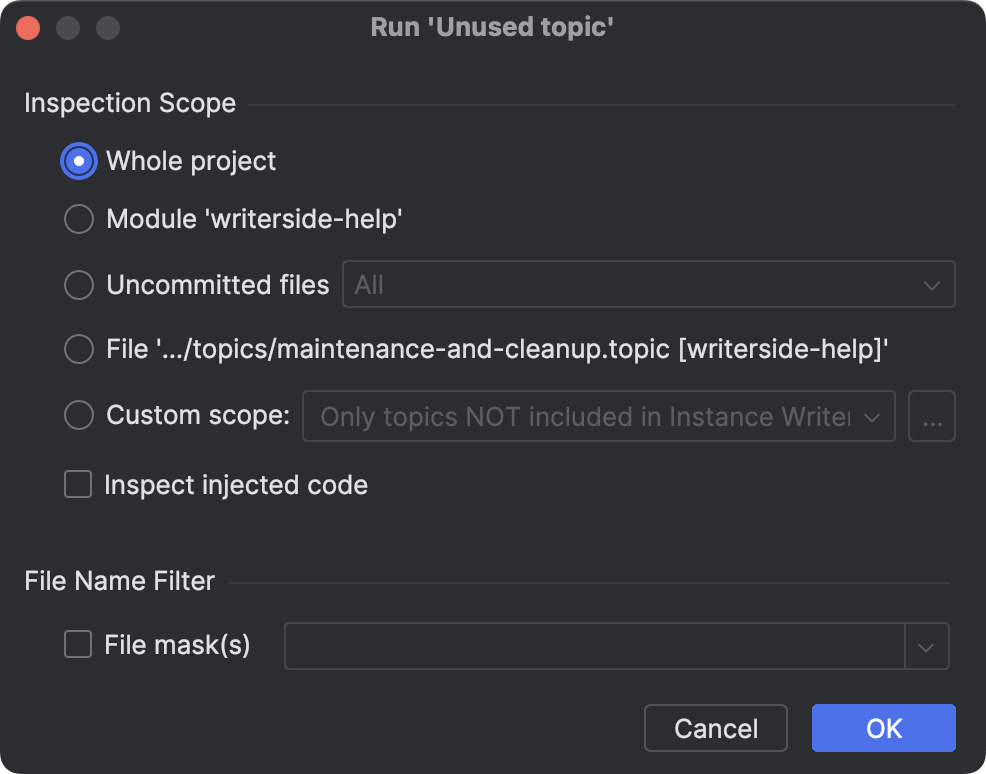This screenshot has width=986, height=774.
Task: Click the Inspection Scope section header
Action: [x=130, y=103]
